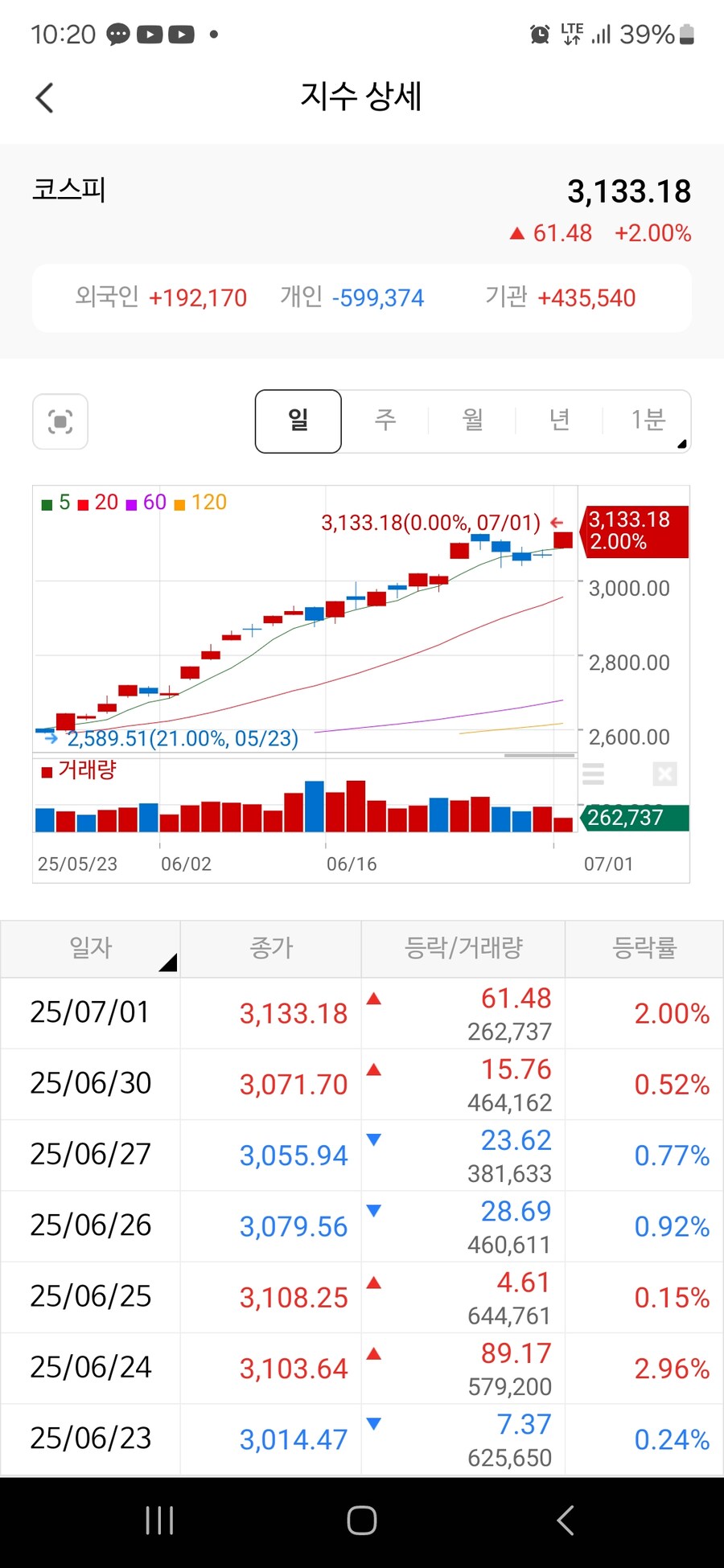Tap the red 3,133.18 price tag on chart
724x1568 pixels.
pos(634,531)
